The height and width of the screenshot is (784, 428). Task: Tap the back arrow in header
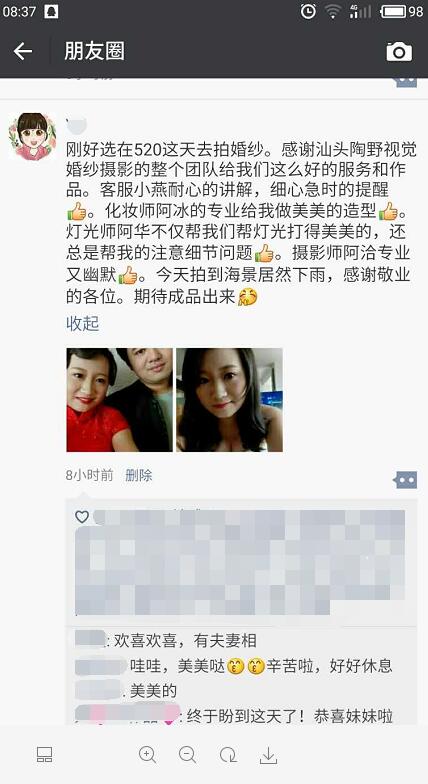(x=22, y=51)
